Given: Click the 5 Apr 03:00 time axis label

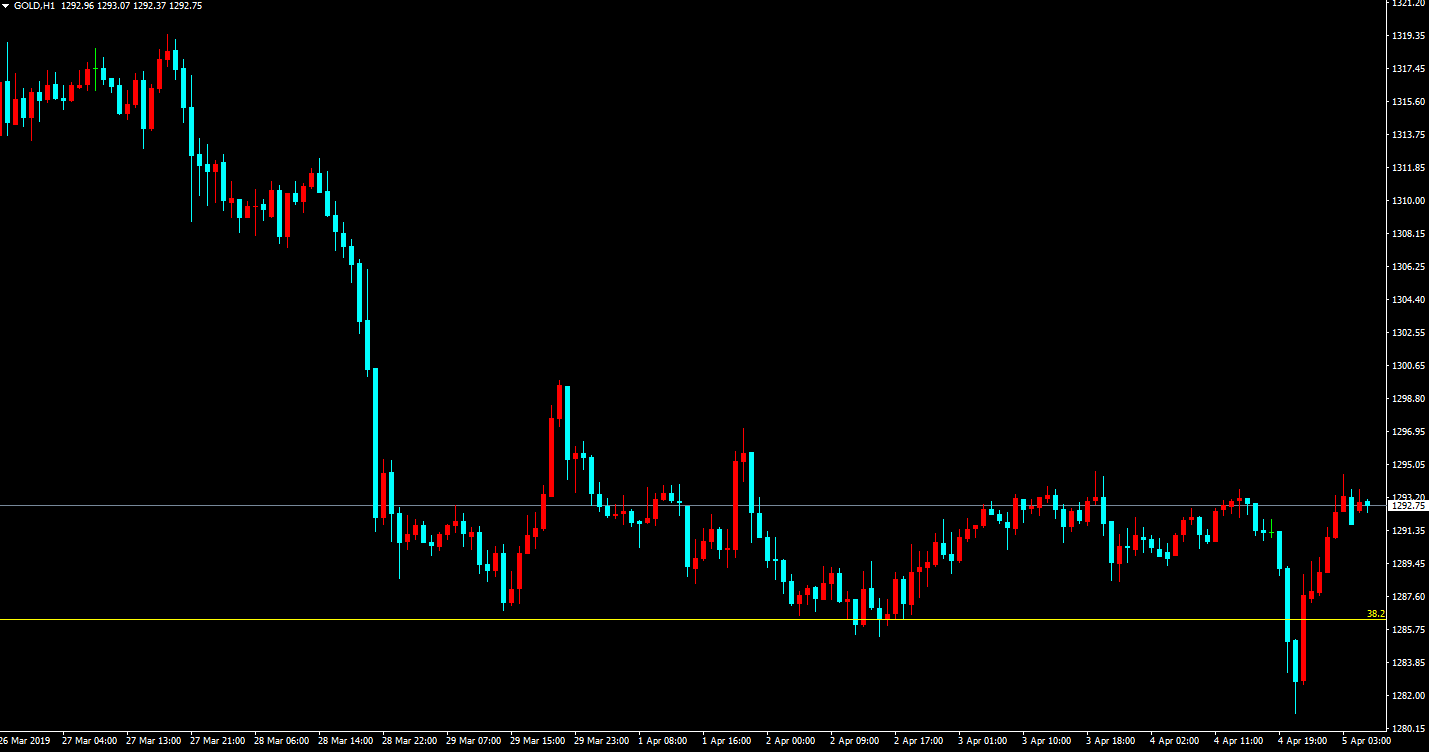Looking at the screenshot, I should [1366, 741].
